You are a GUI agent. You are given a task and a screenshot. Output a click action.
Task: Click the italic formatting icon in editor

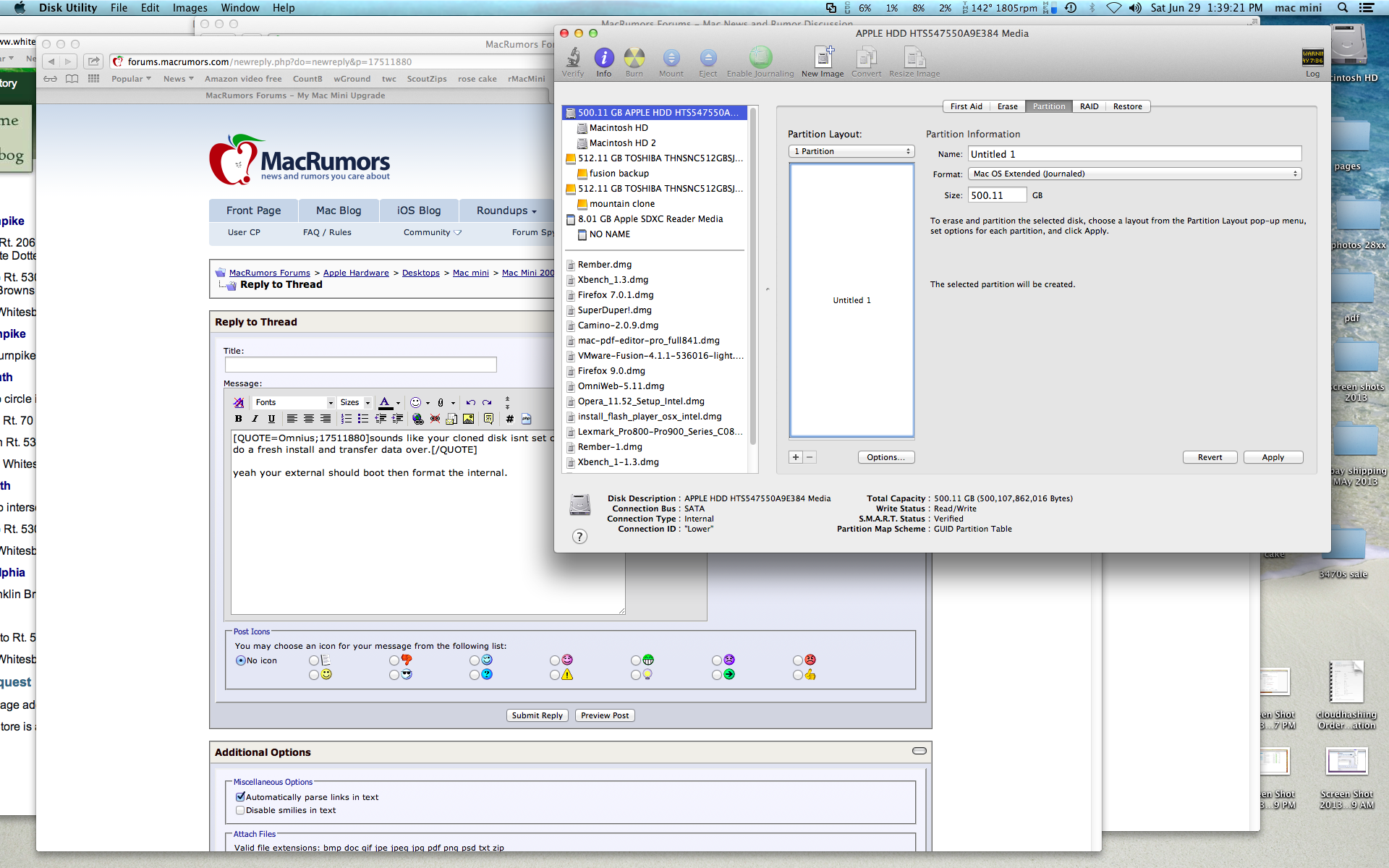click(255, 419)
